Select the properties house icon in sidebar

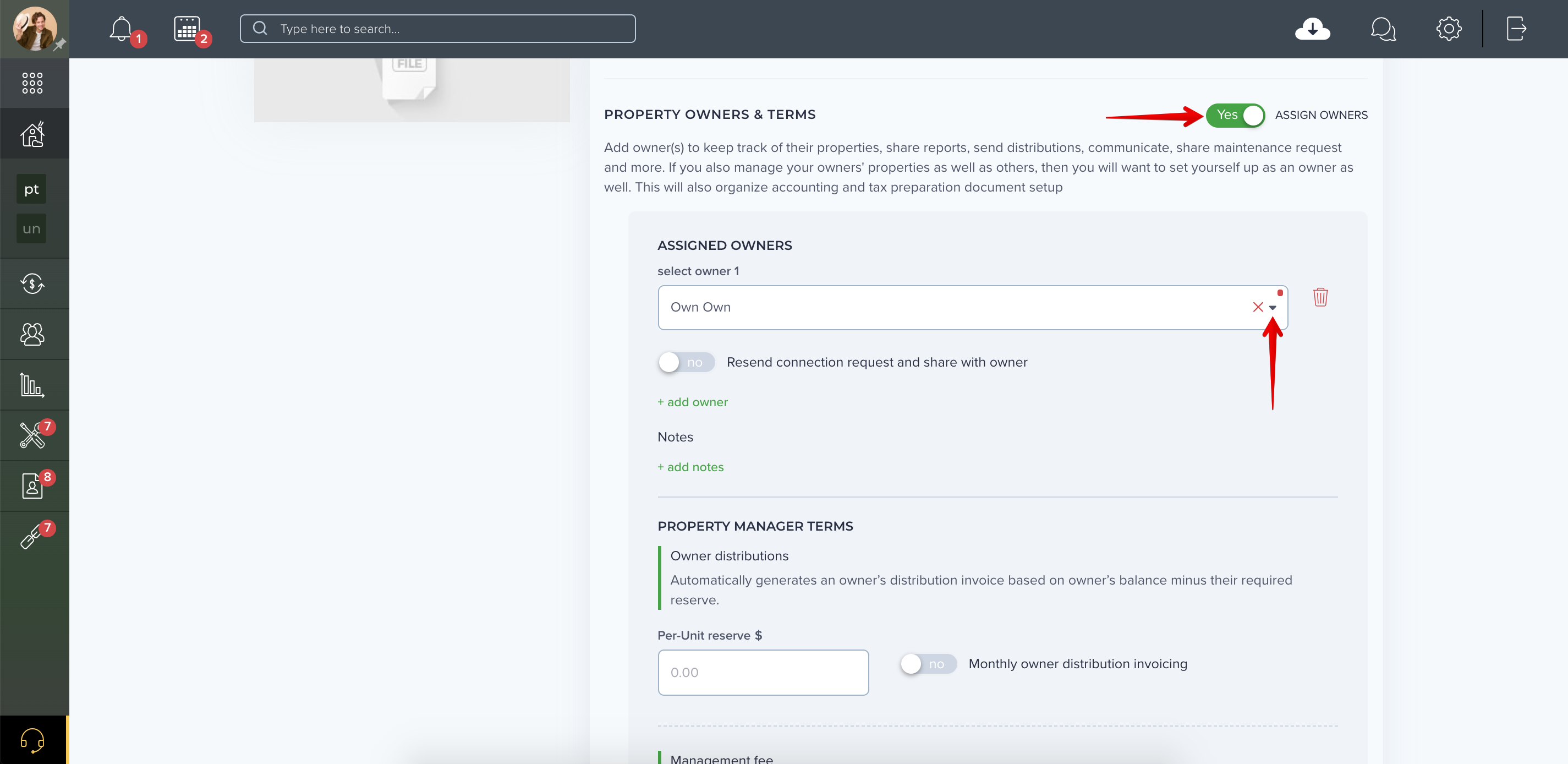[x=32, y=133]
